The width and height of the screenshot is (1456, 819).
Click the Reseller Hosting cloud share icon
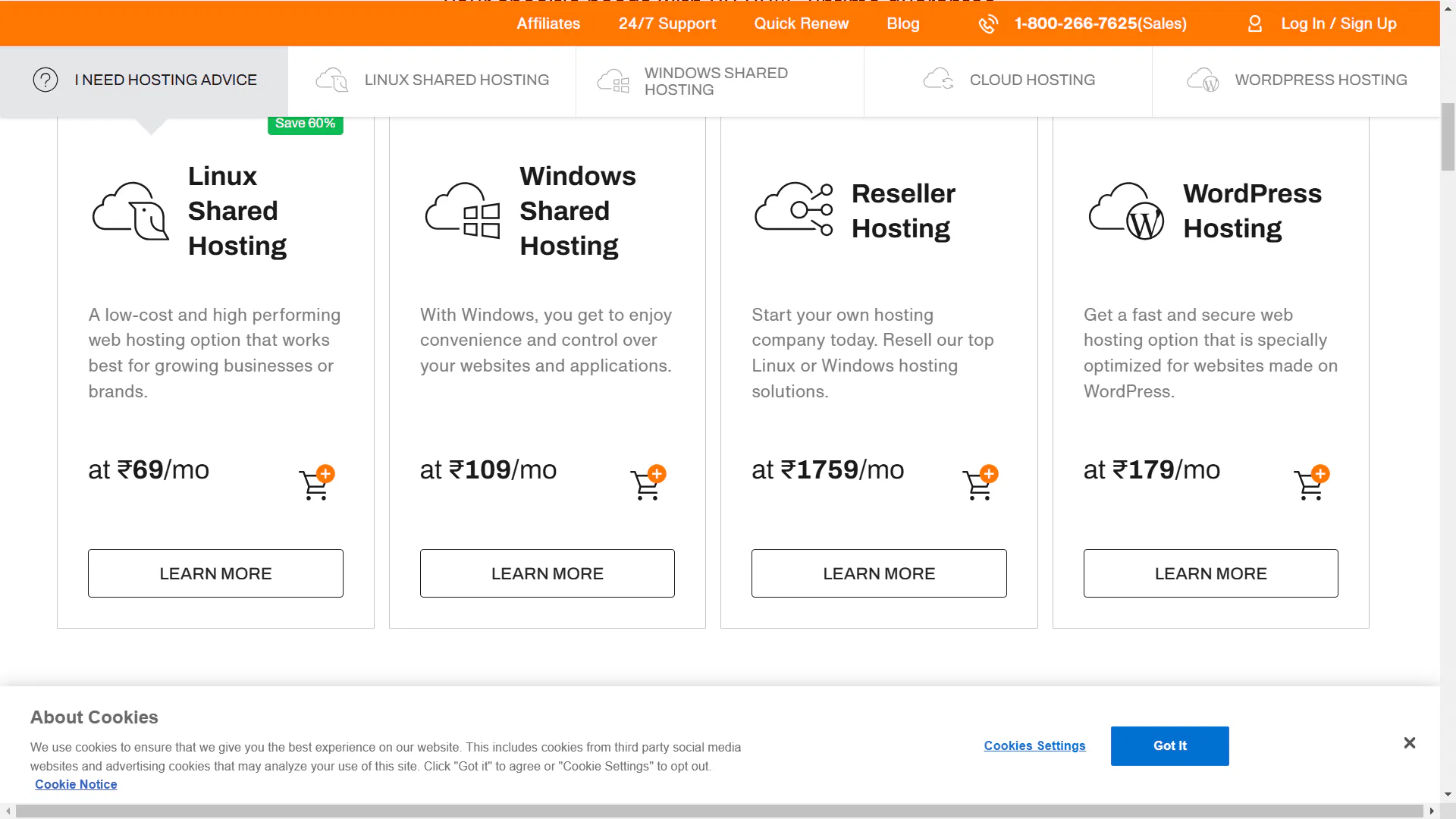tap(794, 209)
